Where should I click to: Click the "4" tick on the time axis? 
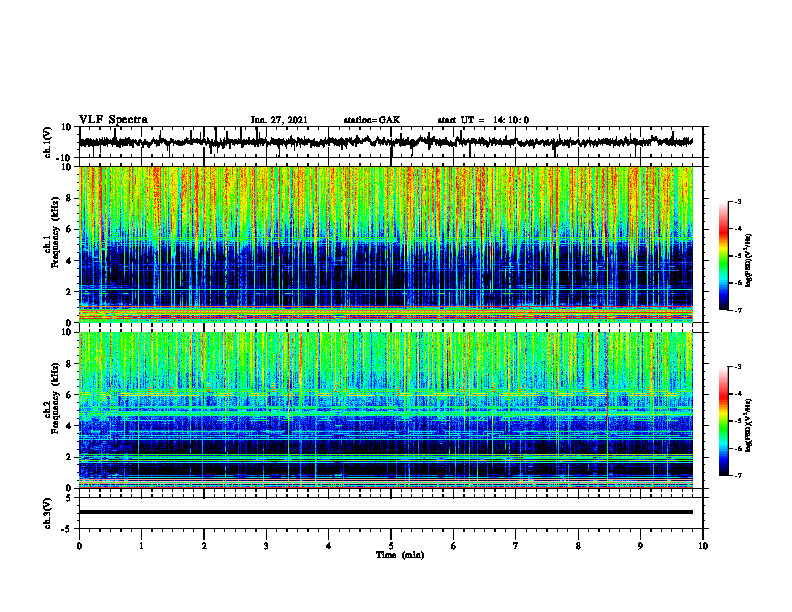[x=329, y=546]
